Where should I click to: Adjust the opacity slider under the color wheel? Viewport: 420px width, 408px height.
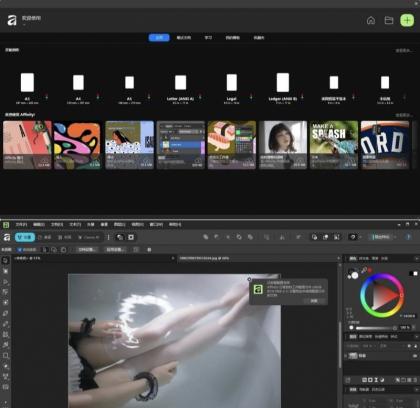376,328
